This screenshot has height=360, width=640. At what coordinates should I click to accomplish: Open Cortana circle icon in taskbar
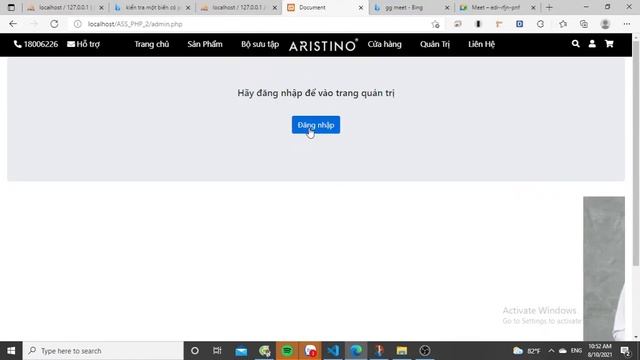tap(195, 351)
